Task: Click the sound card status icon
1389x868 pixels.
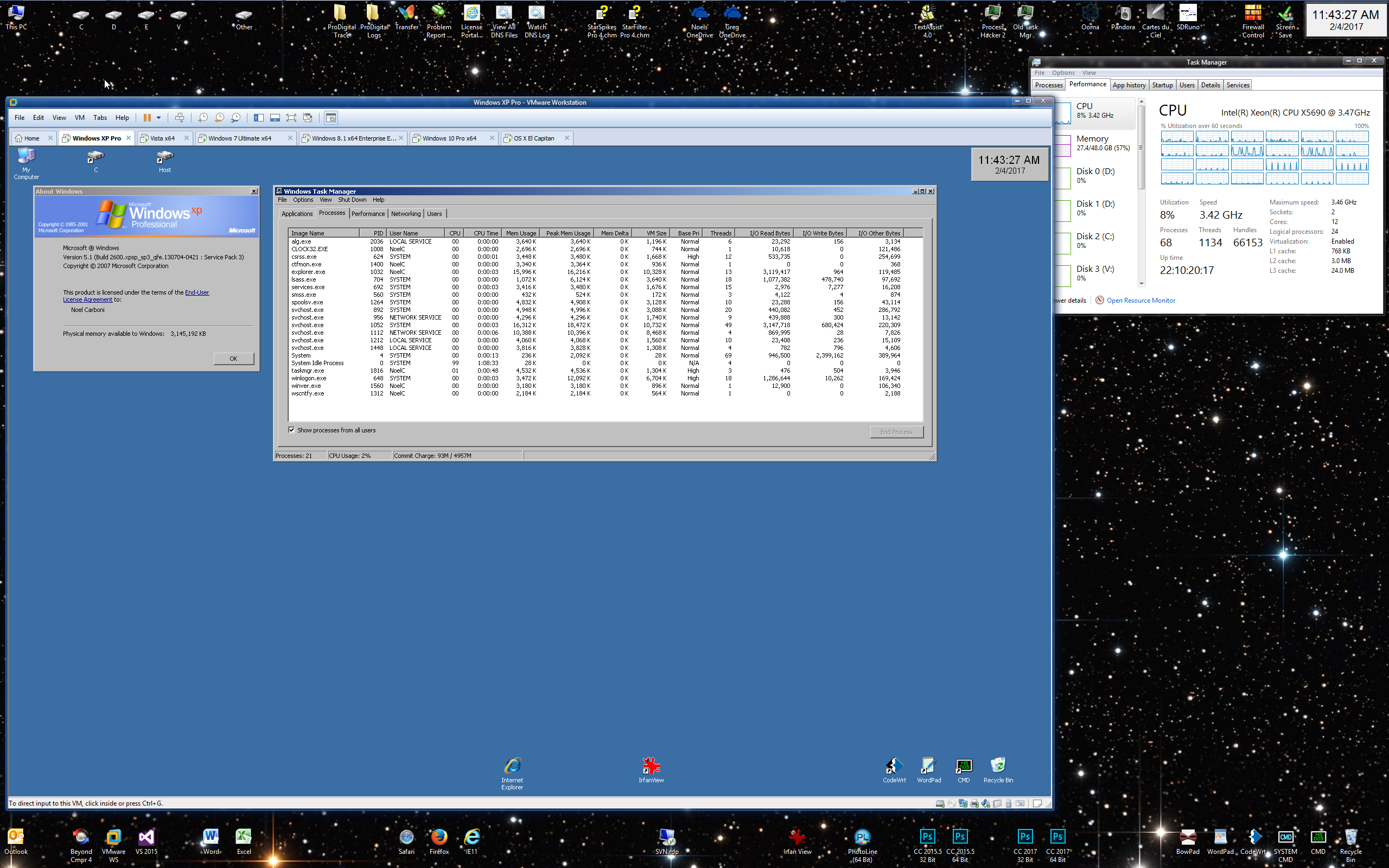Action: 985,803
